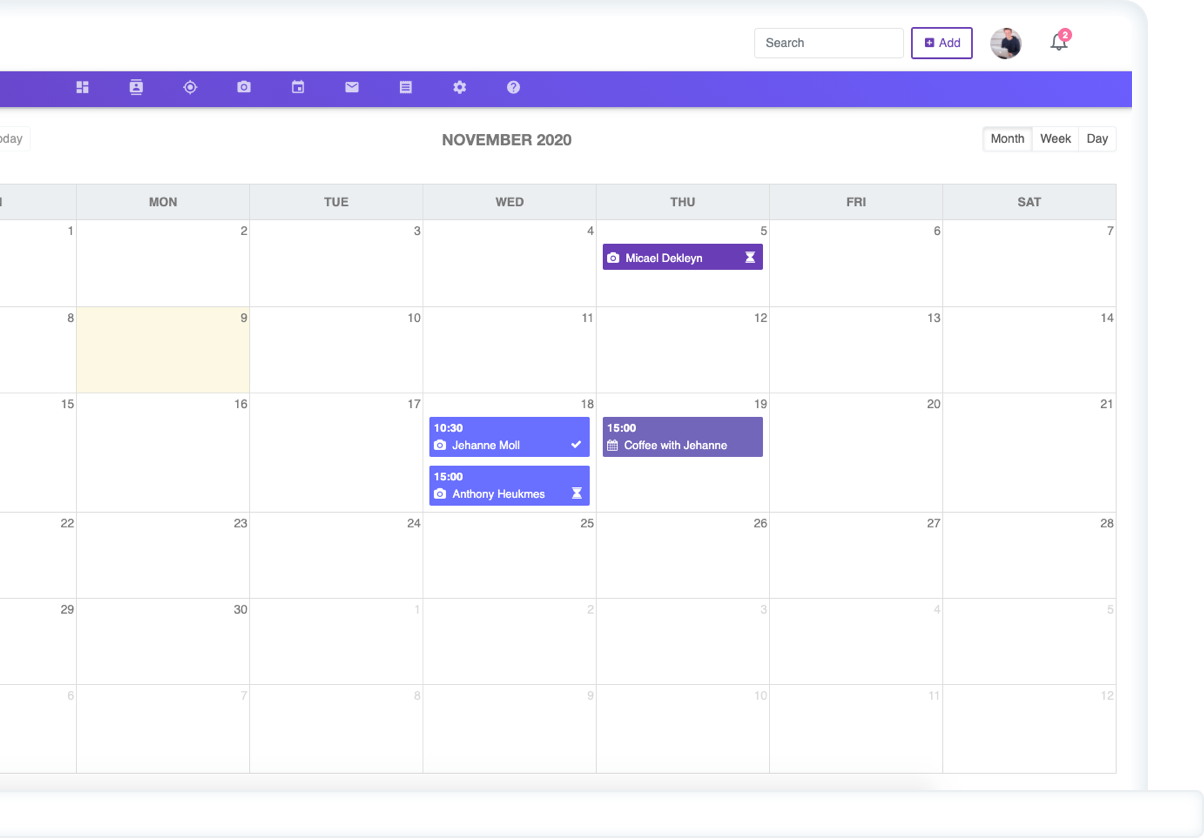This screenshot has width=1204, height=838.
Task: Open the calendar icon in navbar
Action: (298, 88)
